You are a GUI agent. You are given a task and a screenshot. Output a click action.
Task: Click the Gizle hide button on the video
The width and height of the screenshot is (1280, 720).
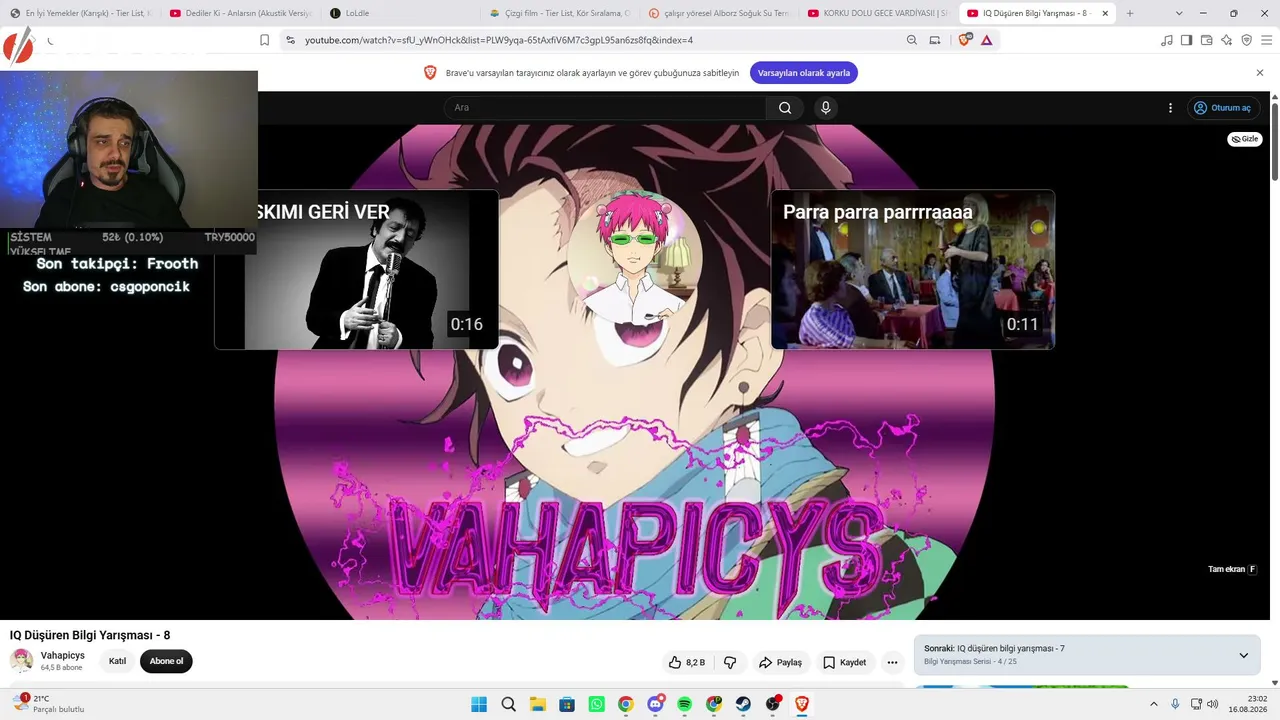(x=1245, y=139)
